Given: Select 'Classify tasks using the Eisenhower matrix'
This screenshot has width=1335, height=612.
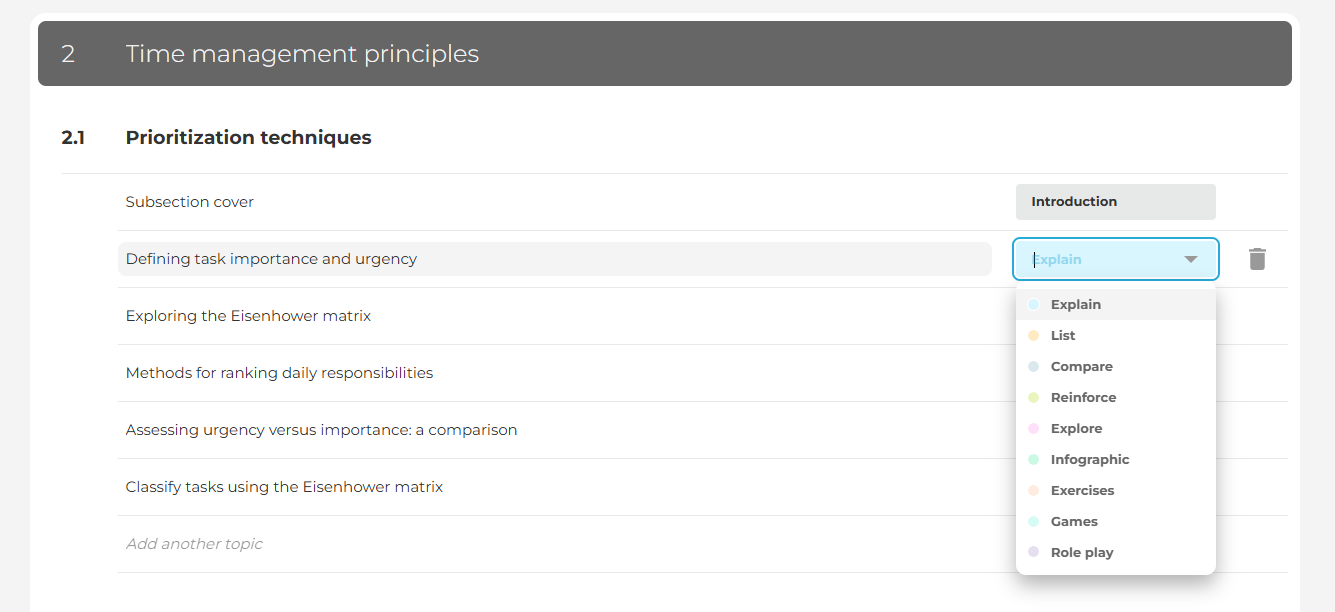Looking at the screenshot, I should tap(284, 487).
